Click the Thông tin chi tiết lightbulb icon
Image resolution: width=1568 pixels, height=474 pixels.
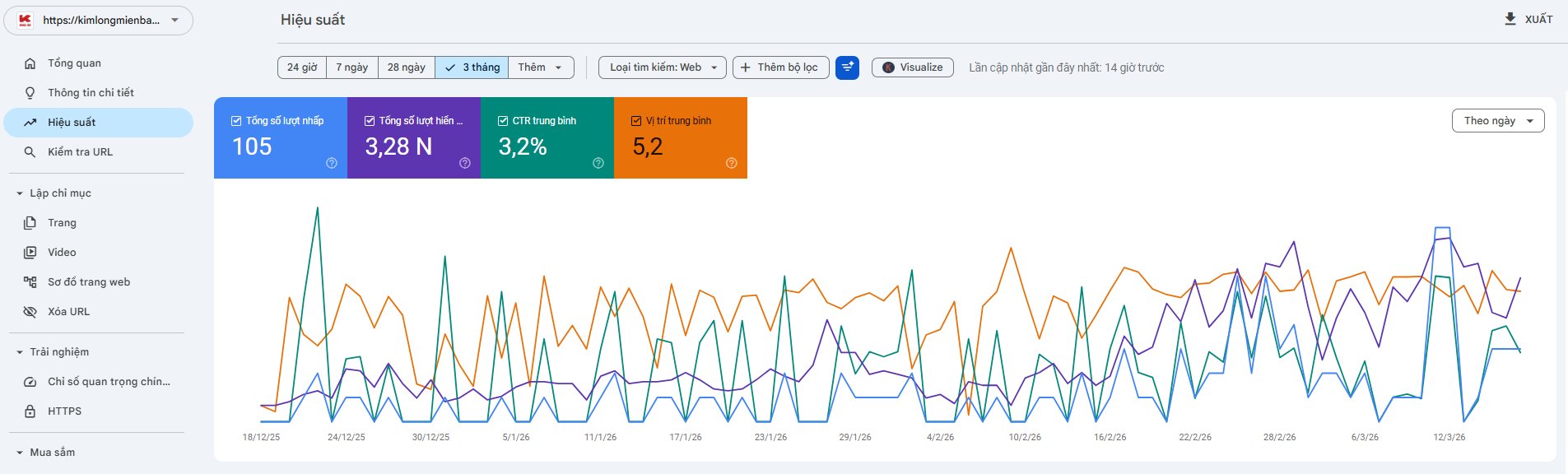click(x=30, y=93)
